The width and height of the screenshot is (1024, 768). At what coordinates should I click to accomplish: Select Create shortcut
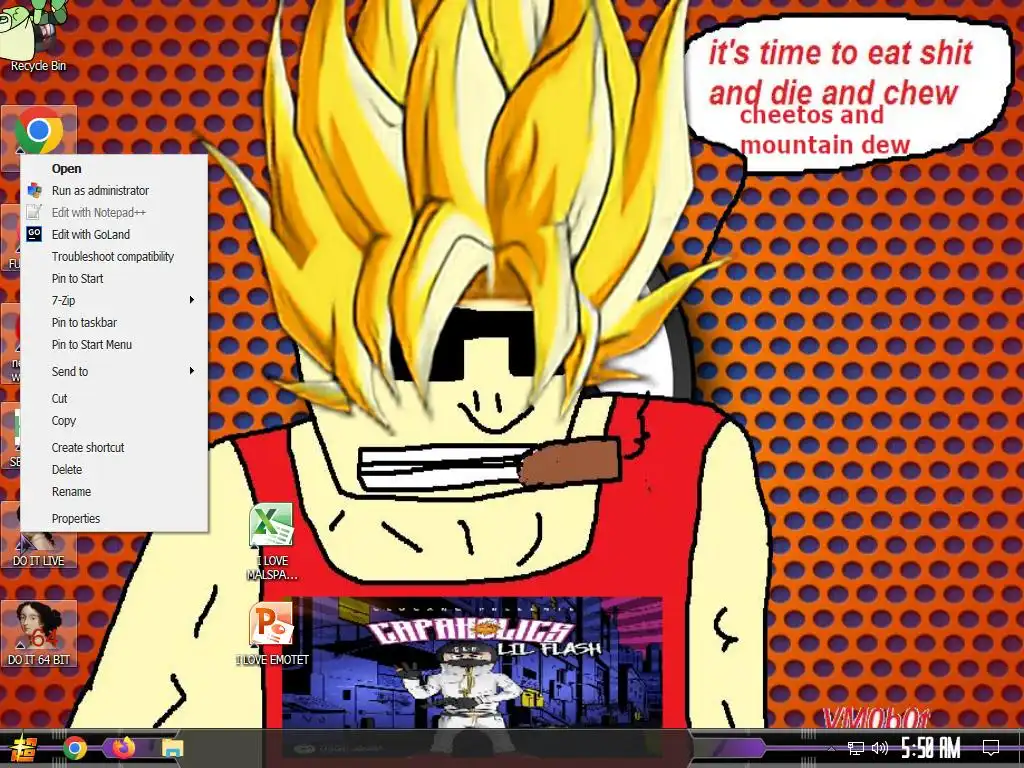coord(114,447)
